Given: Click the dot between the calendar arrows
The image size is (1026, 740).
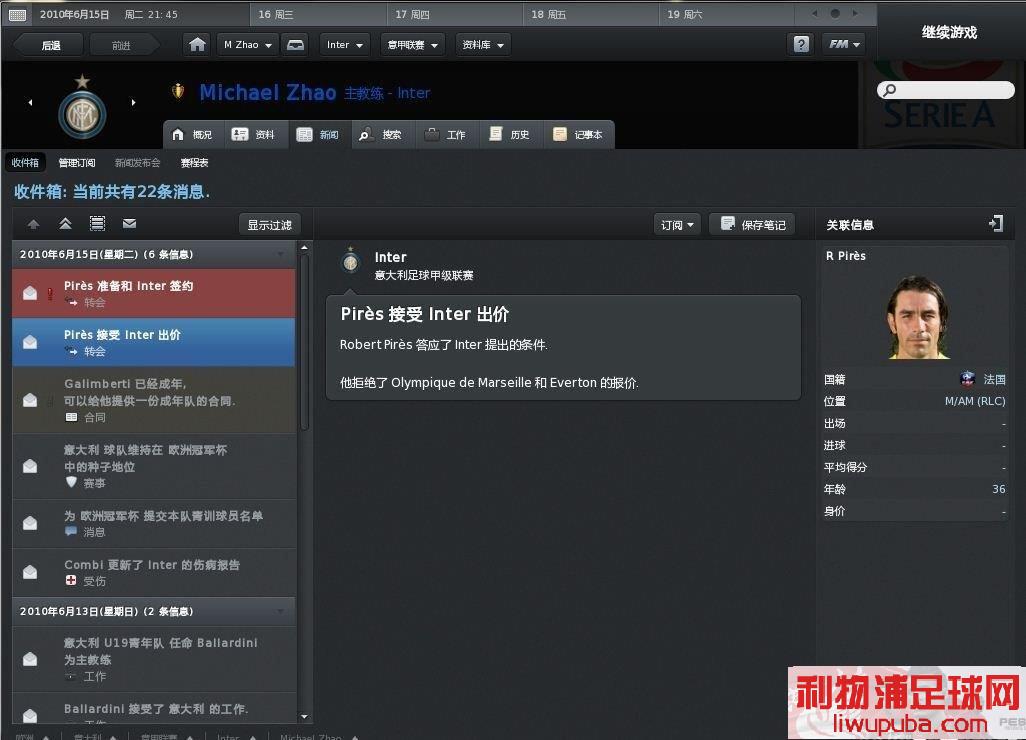Looking at the screenshot, I should pos(835,13).
